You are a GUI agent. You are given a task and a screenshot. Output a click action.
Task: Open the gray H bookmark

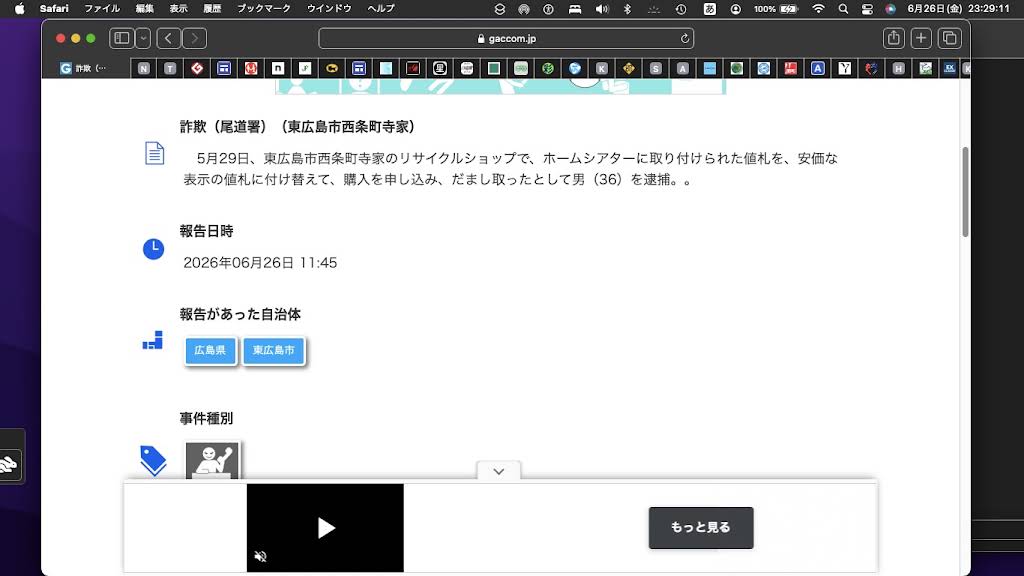click(899, 68)
